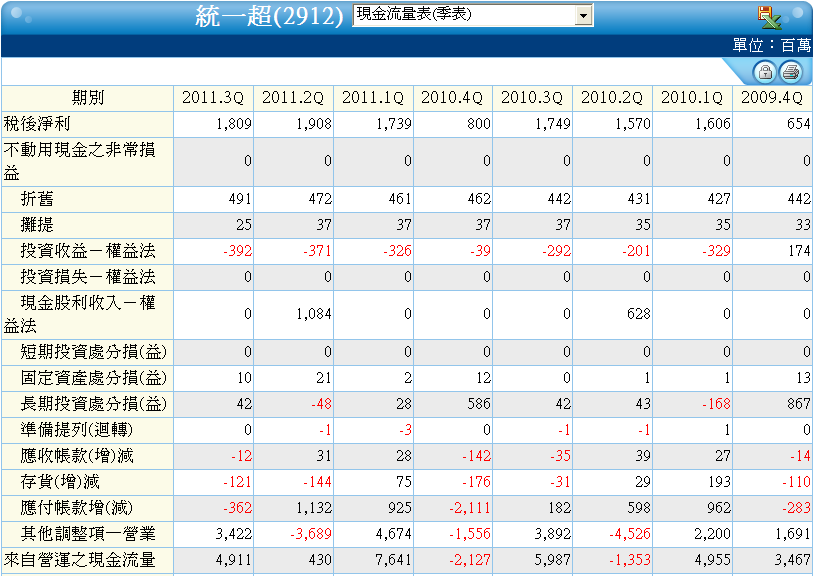This screenshot has height=576, width=814.
Task: Click the 存貨(增)減 row label
Action: point(60,482)
